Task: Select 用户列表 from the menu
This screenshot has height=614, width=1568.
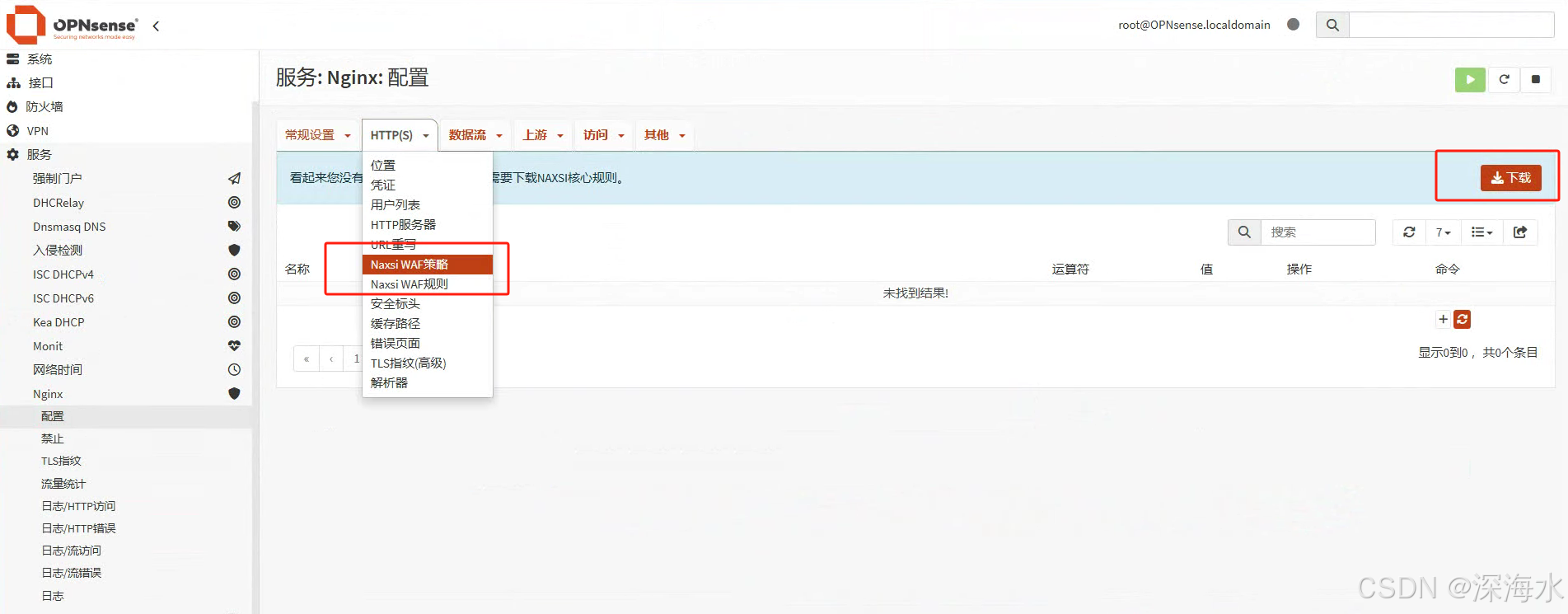Action: tap(428, 204)
